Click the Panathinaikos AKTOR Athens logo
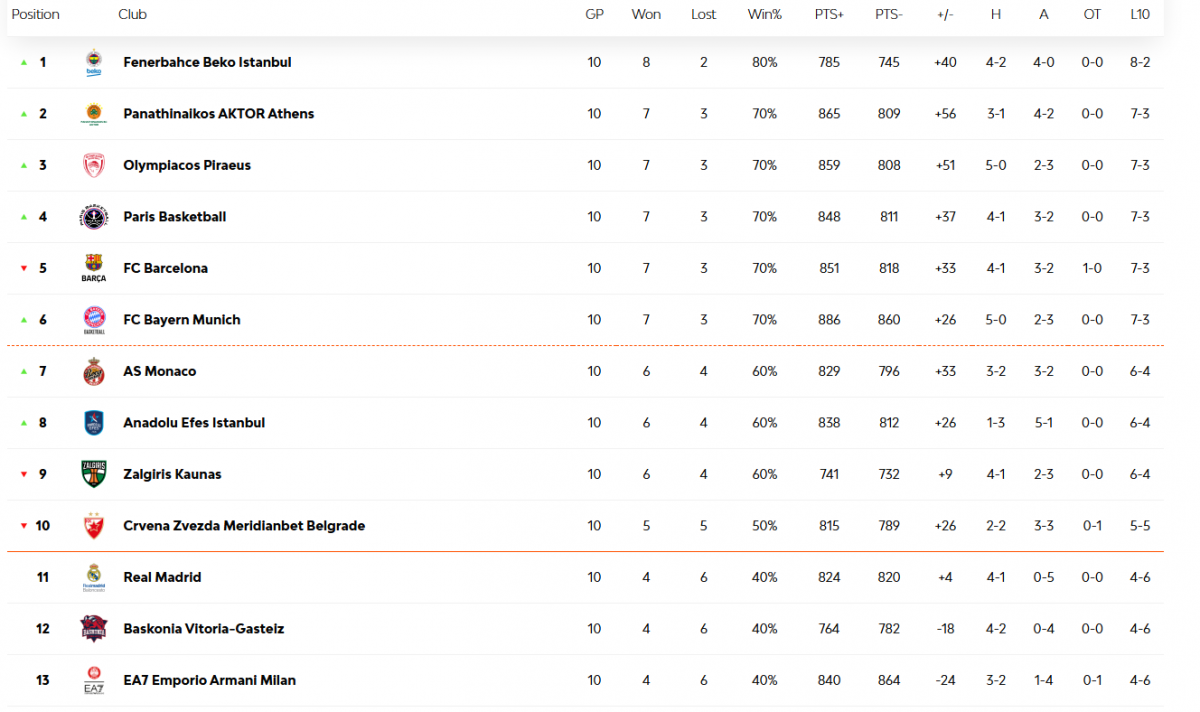 click(x=93, y=114)
